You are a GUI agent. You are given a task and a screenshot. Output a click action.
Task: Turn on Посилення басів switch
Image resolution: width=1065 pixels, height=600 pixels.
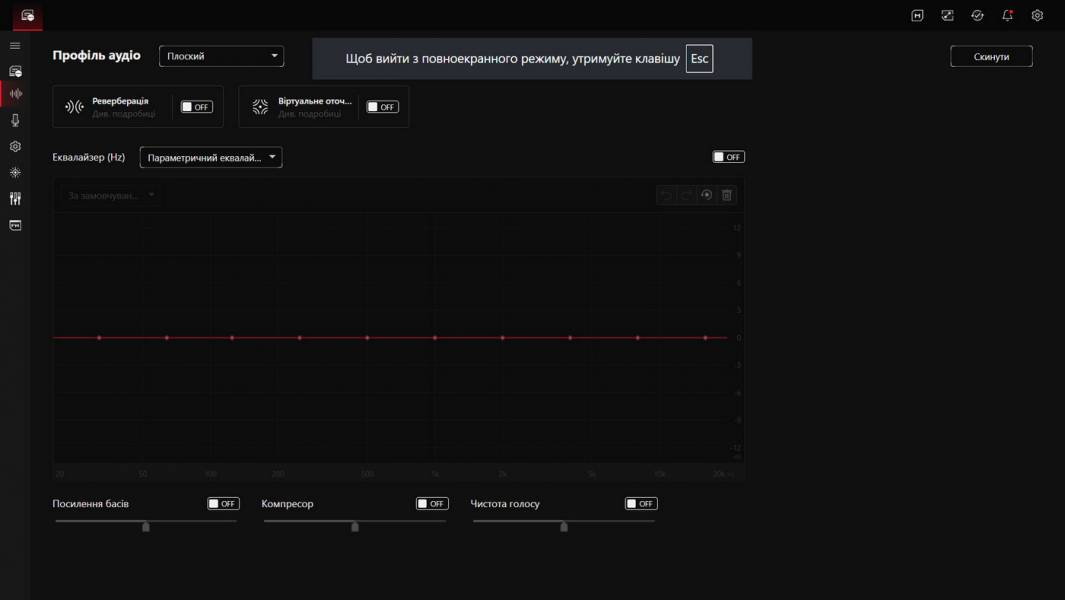pos(223,504)
